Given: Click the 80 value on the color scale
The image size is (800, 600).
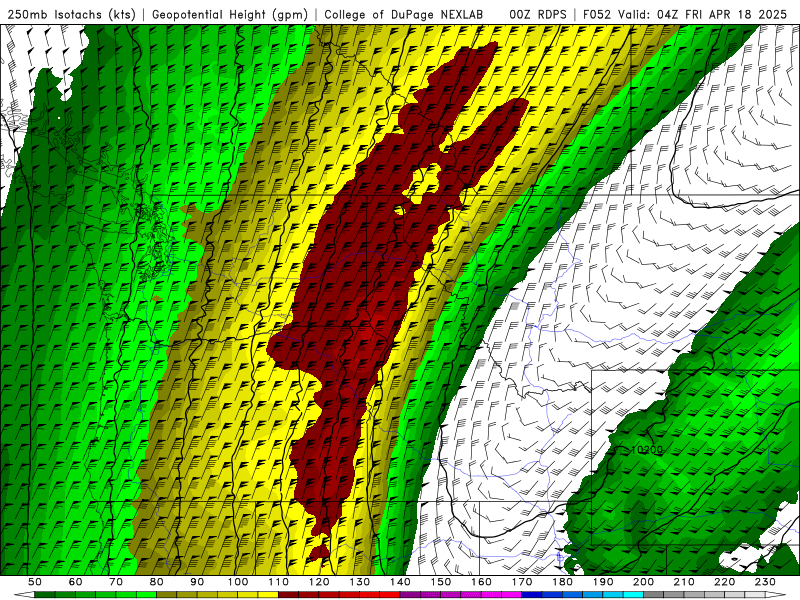Looking at the screenshot, I should click(157, 582).
